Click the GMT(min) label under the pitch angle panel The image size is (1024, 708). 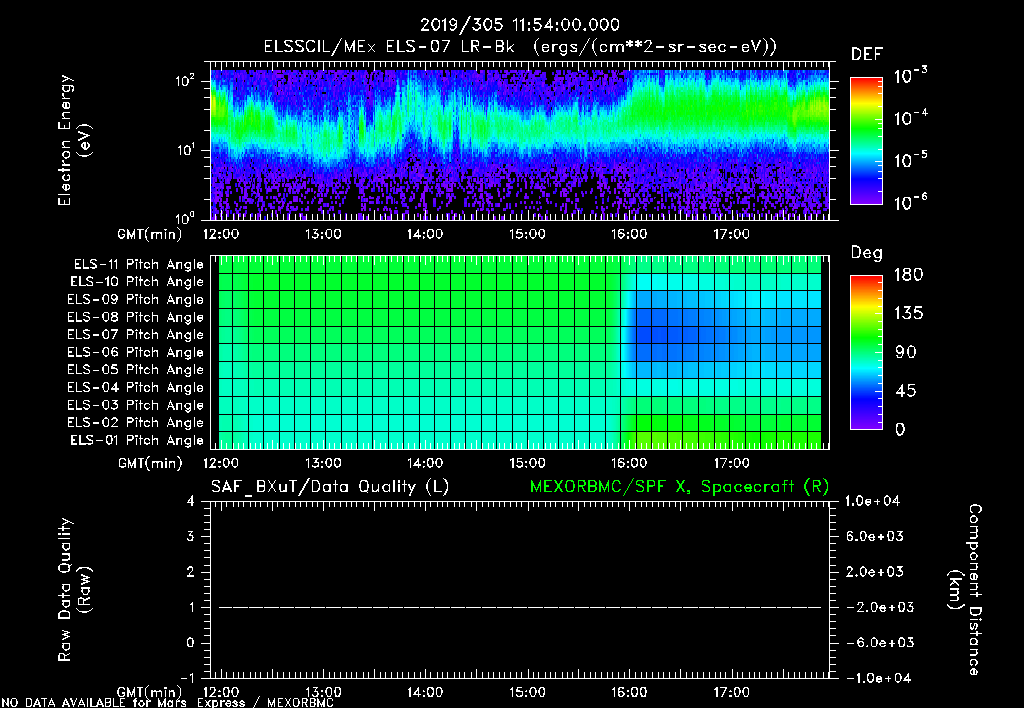[x=150, y=463]
